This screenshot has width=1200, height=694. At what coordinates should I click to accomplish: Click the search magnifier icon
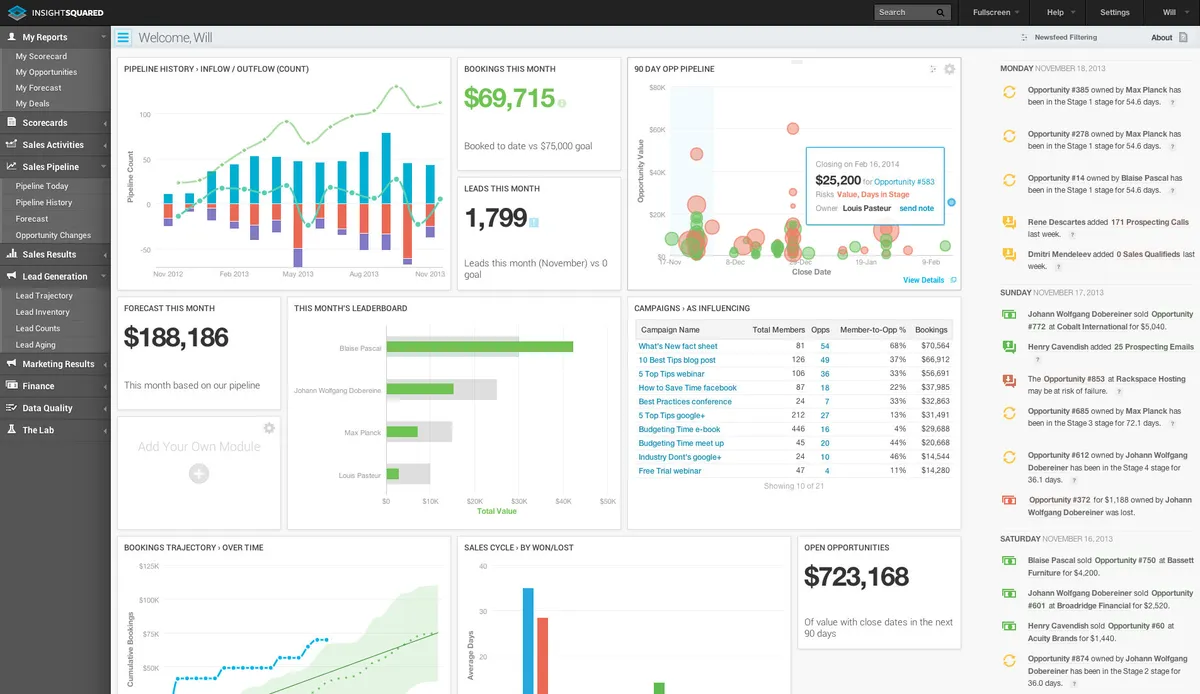click(942, 12)
